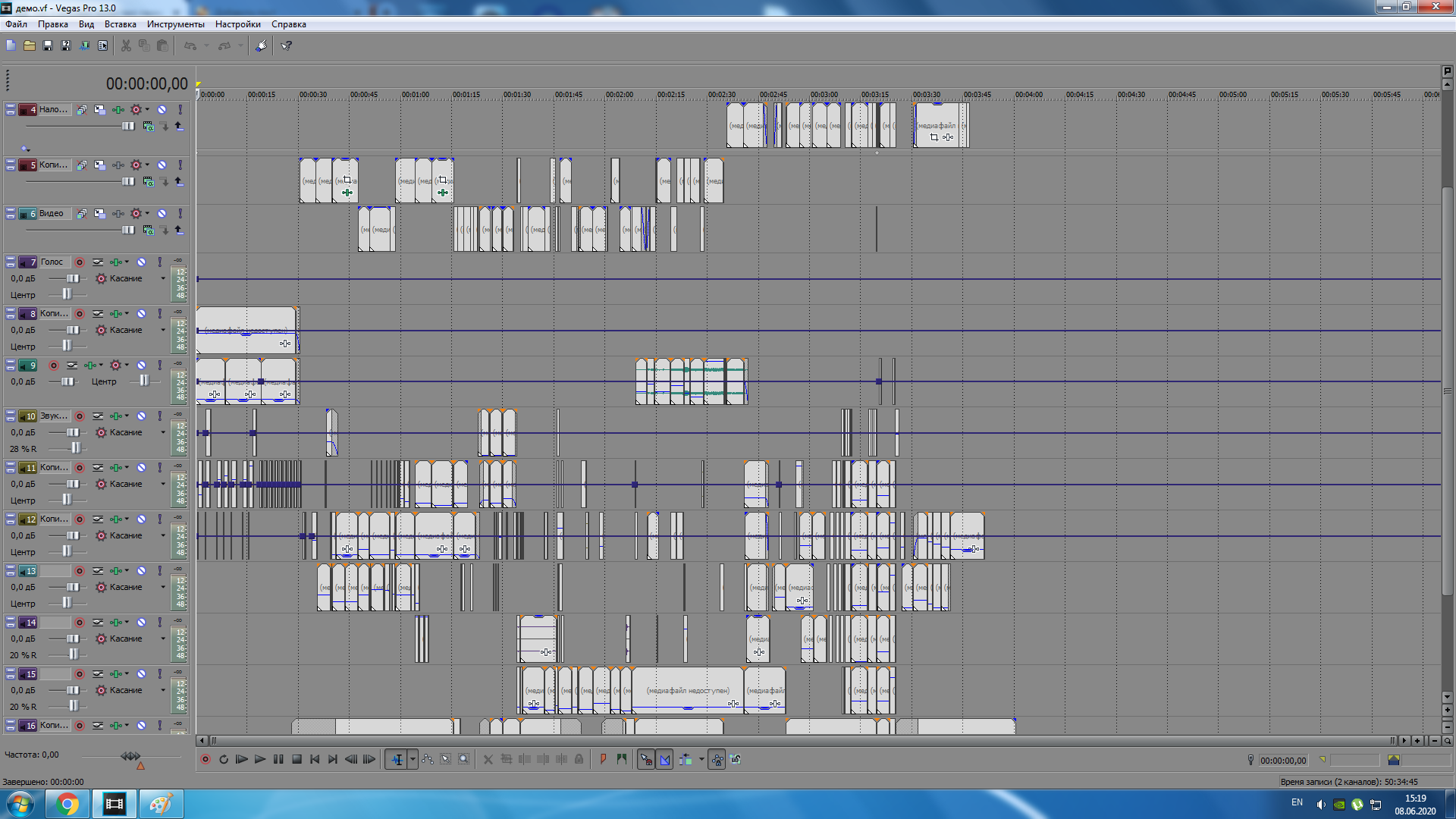This screenshot has width=1456, height=819.
Task: Open Касание automation mode dropdown on track 11
Action: coord(162,485)
